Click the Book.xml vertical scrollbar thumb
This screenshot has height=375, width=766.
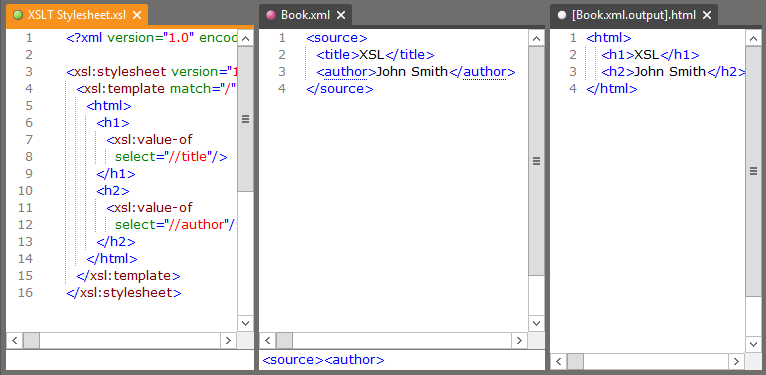pyautogui.click(x=536, y=161)
